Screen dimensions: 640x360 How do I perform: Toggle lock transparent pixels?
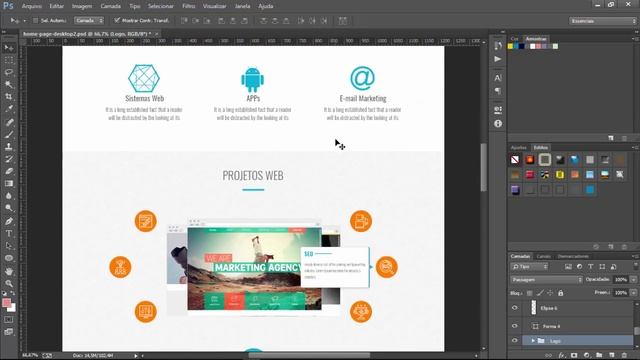tap(529, 293)
